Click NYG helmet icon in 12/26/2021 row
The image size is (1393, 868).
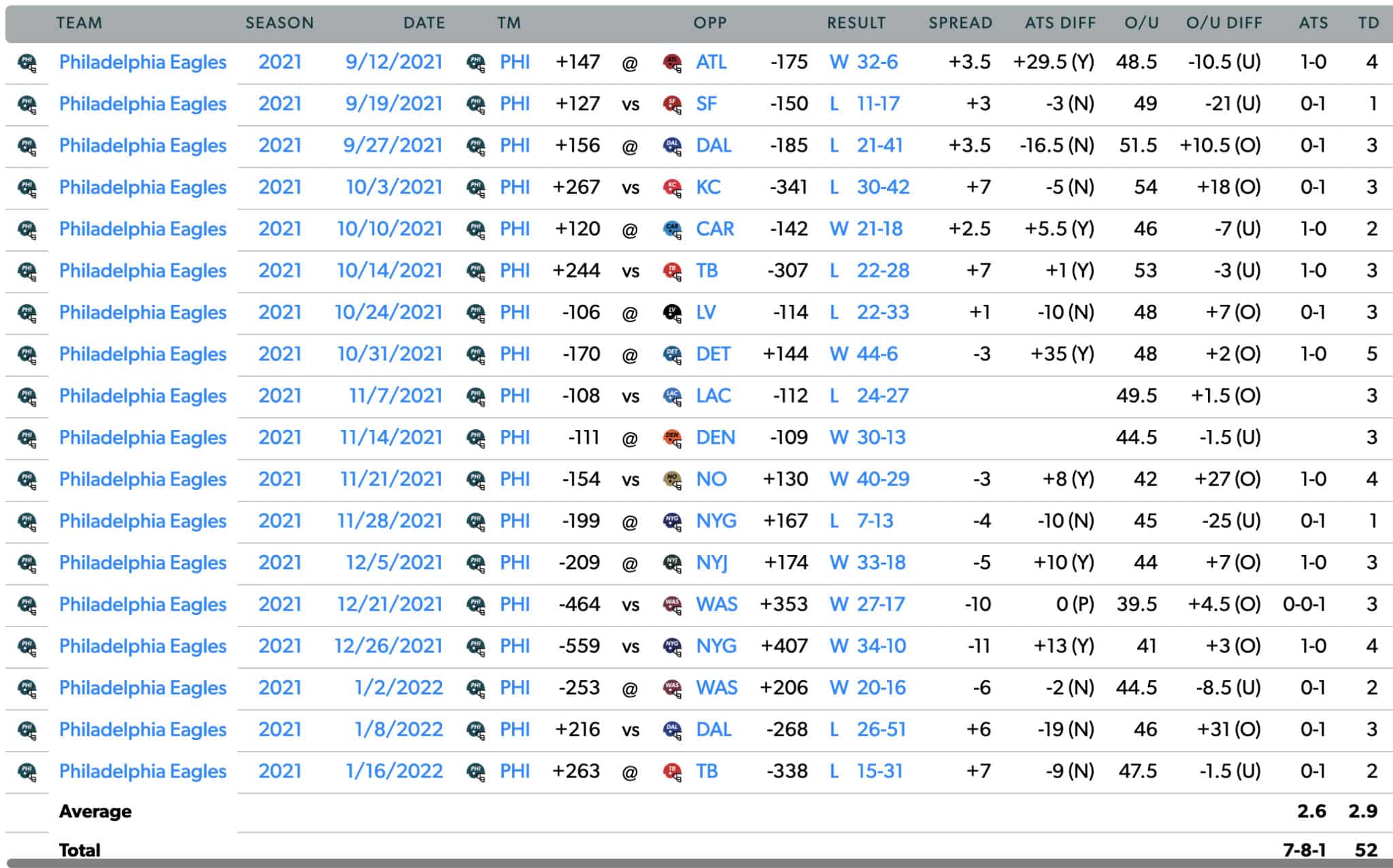(x=672, y=646)
